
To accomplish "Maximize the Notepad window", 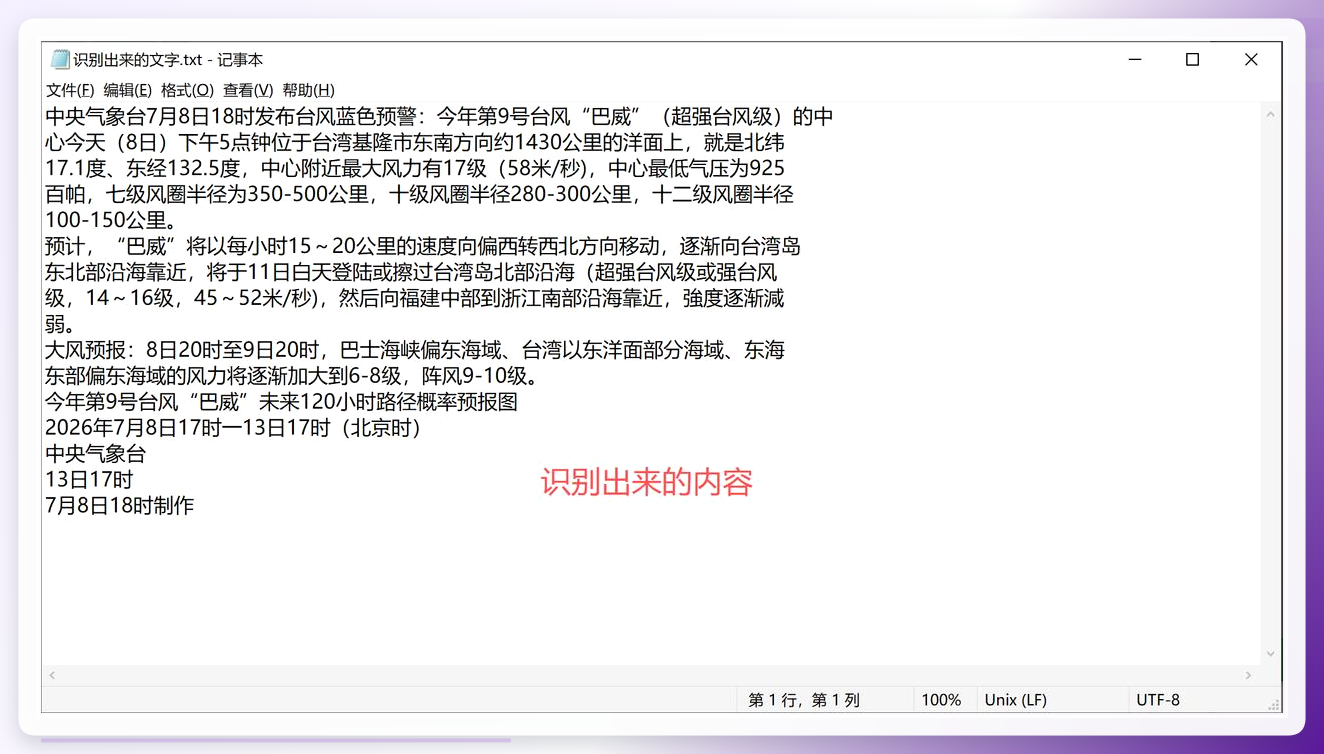I will coord(1192,60).
